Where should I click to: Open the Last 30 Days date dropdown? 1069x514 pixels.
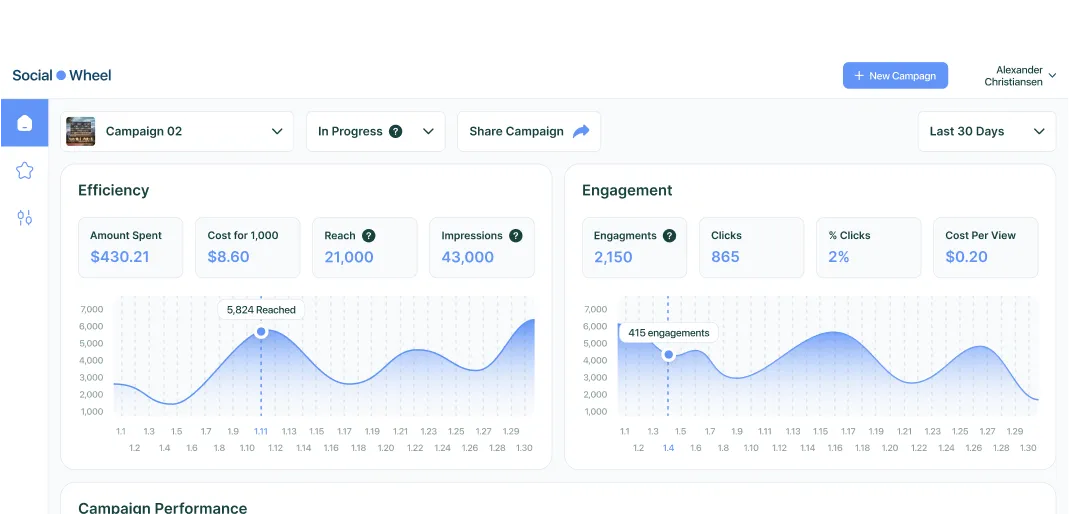987,132
